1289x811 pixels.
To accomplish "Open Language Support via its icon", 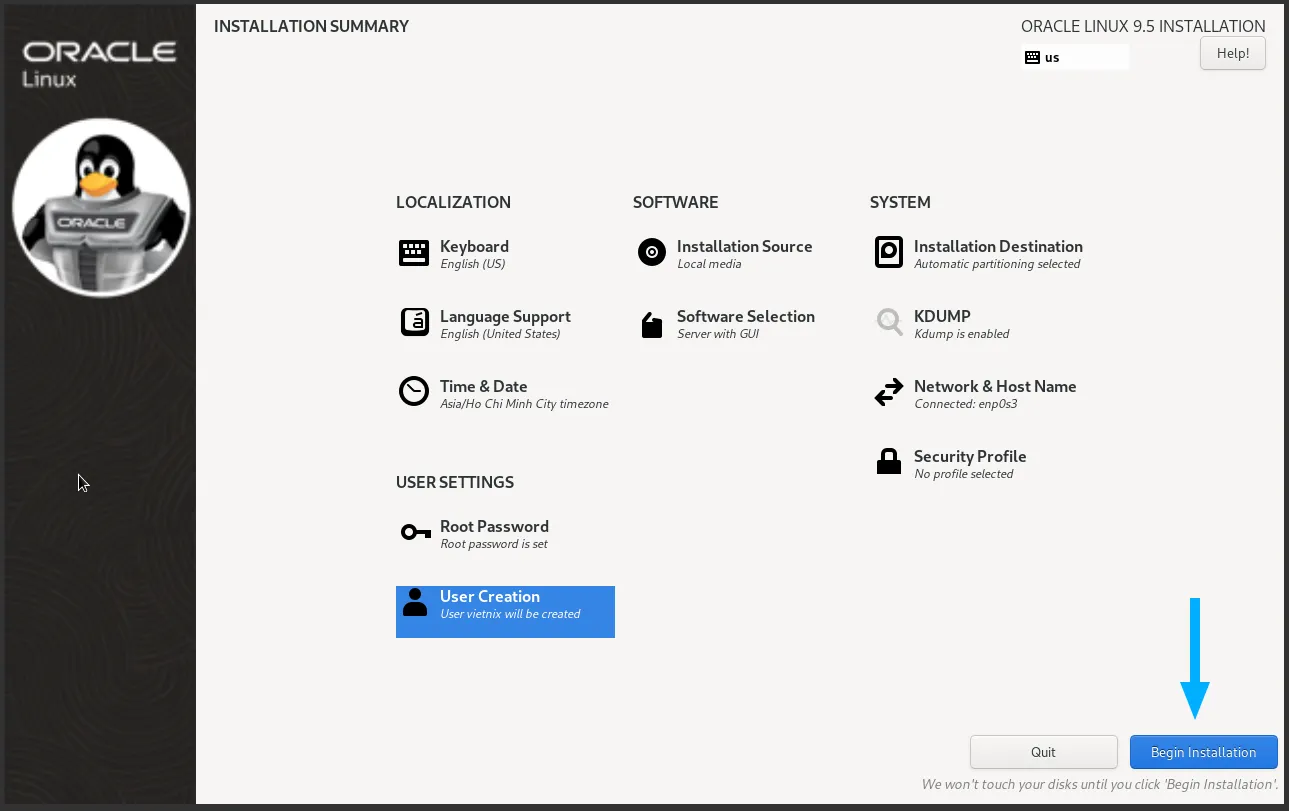I will (414, 323).
